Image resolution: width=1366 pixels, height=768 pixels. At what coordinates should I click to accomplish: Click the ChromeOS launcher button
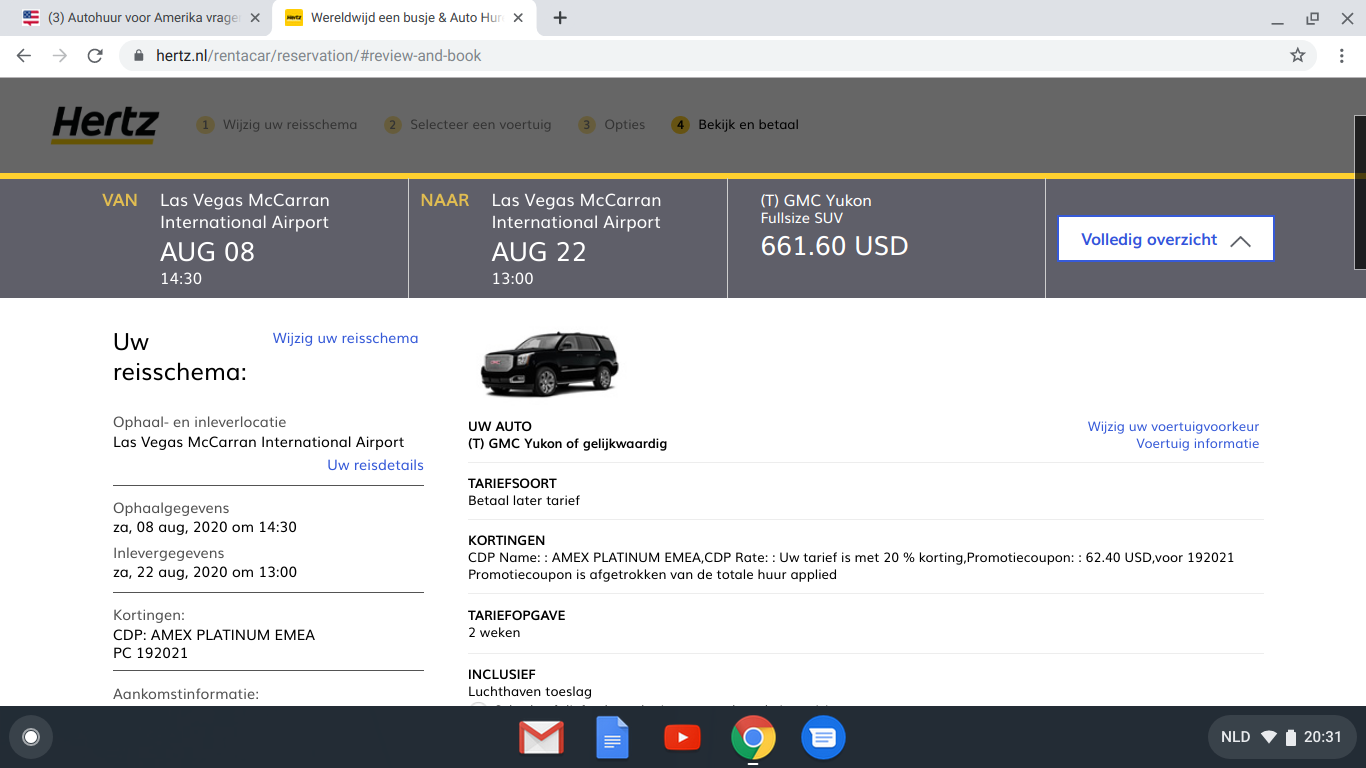click(x=31, y=738)
